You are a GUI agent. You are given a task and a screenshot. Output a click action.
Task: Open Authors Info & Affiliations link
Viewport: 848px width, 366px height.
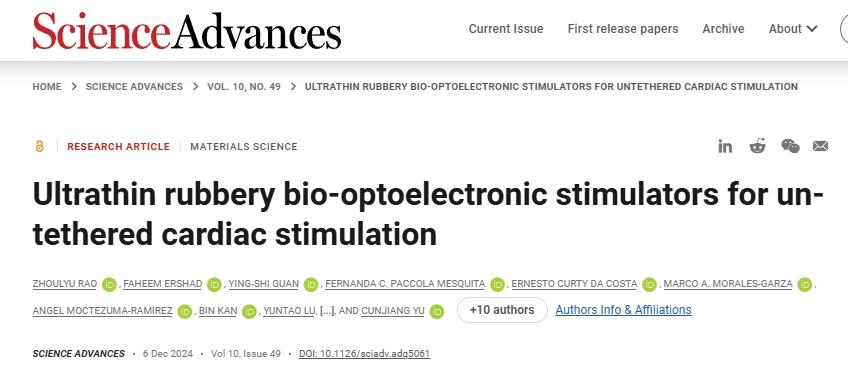click(x=624, y=310)
